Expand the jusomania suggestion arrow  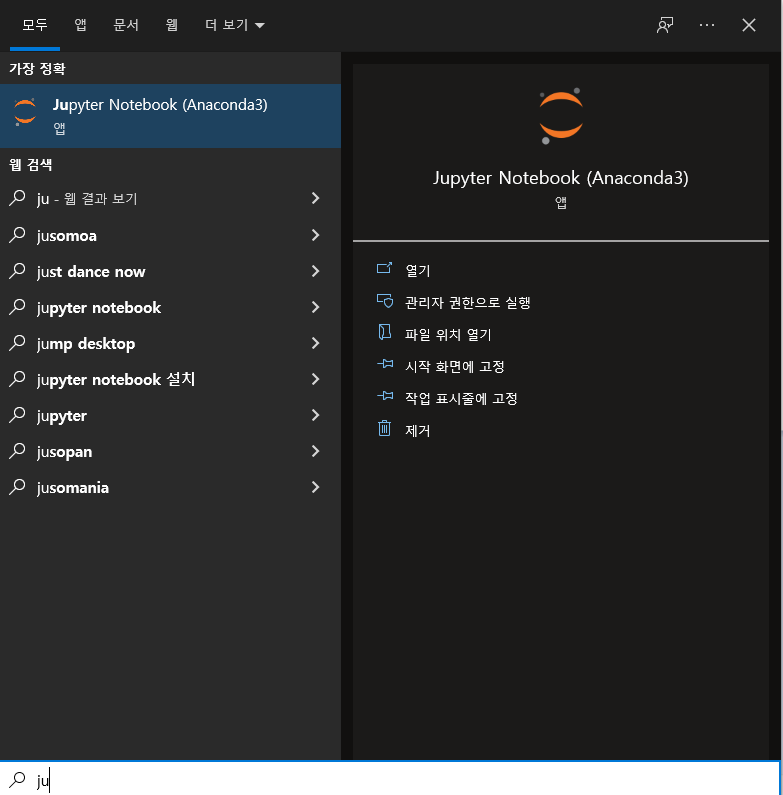pyautogui.click(x=315, y=487)
